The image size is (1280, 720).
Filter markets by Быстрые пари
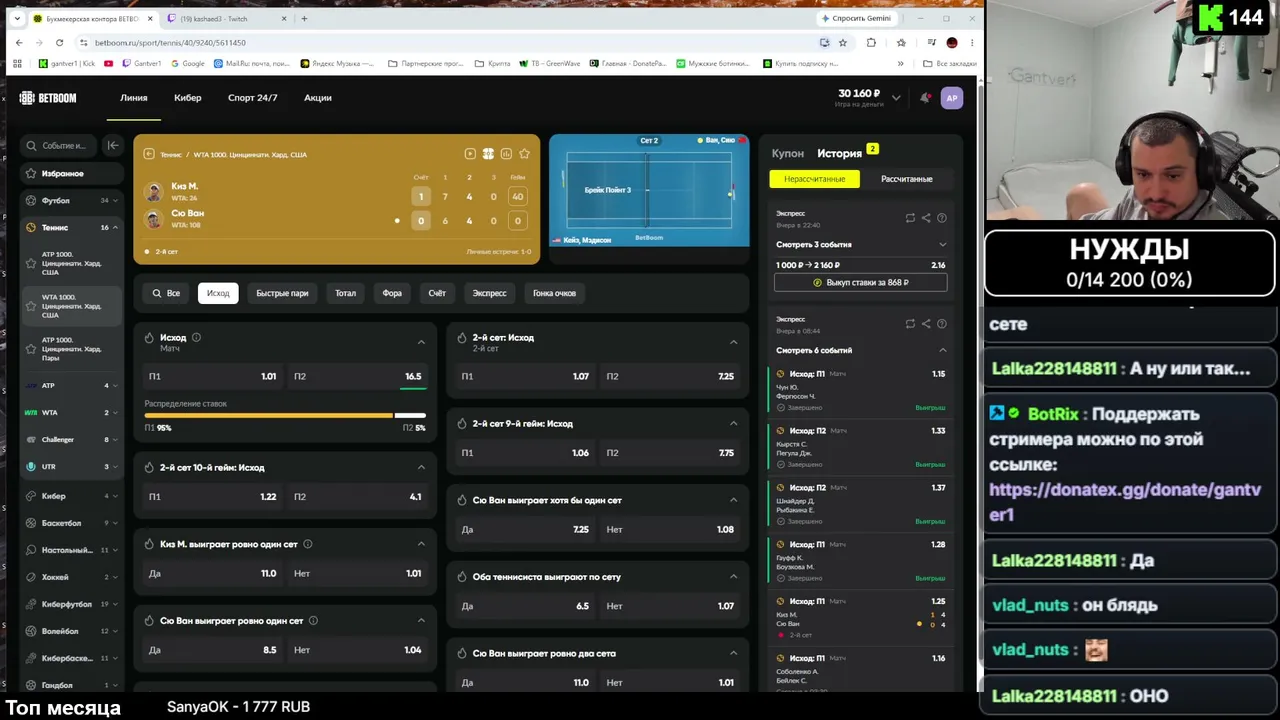point(282,293)
